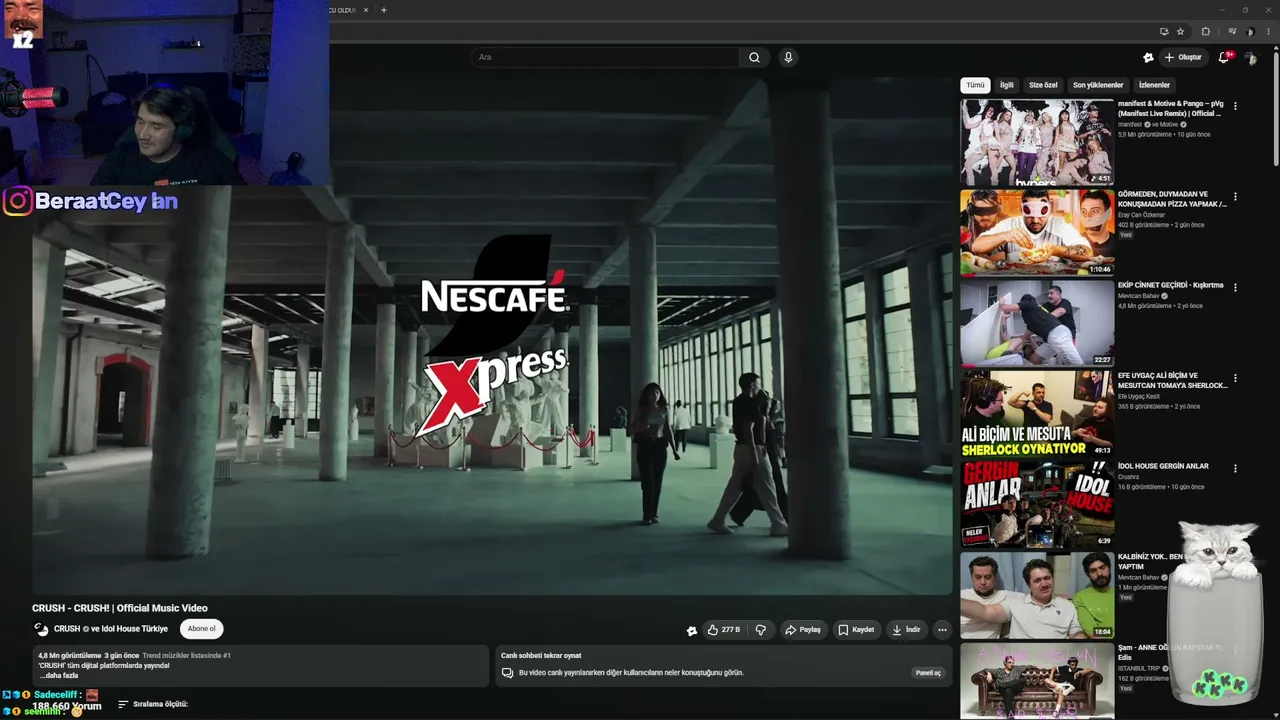The width and height of the screenshot is (1280, 720).
Task: Select the İlgili filter chip
Action: pyautogui.click(x=1007, y=85)
